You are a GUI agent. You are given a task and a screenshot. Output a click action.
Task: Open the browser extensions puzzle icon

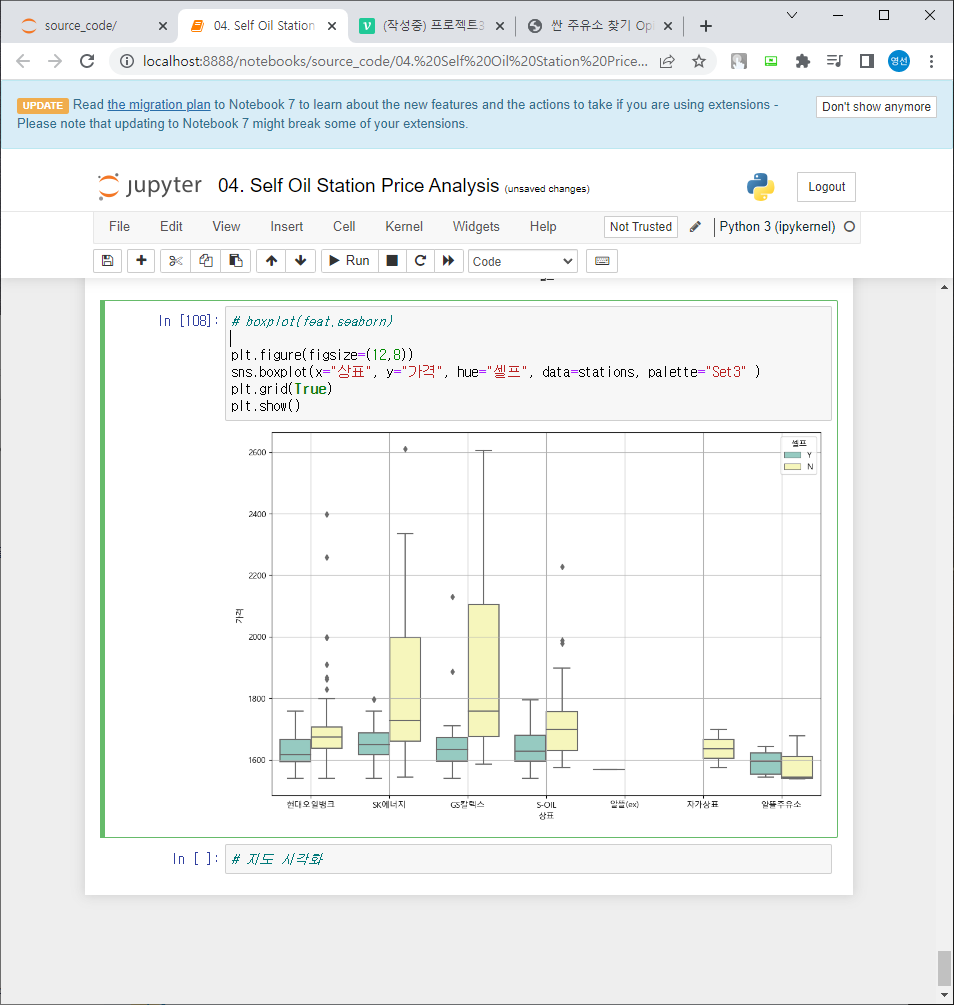pos(802,62)
